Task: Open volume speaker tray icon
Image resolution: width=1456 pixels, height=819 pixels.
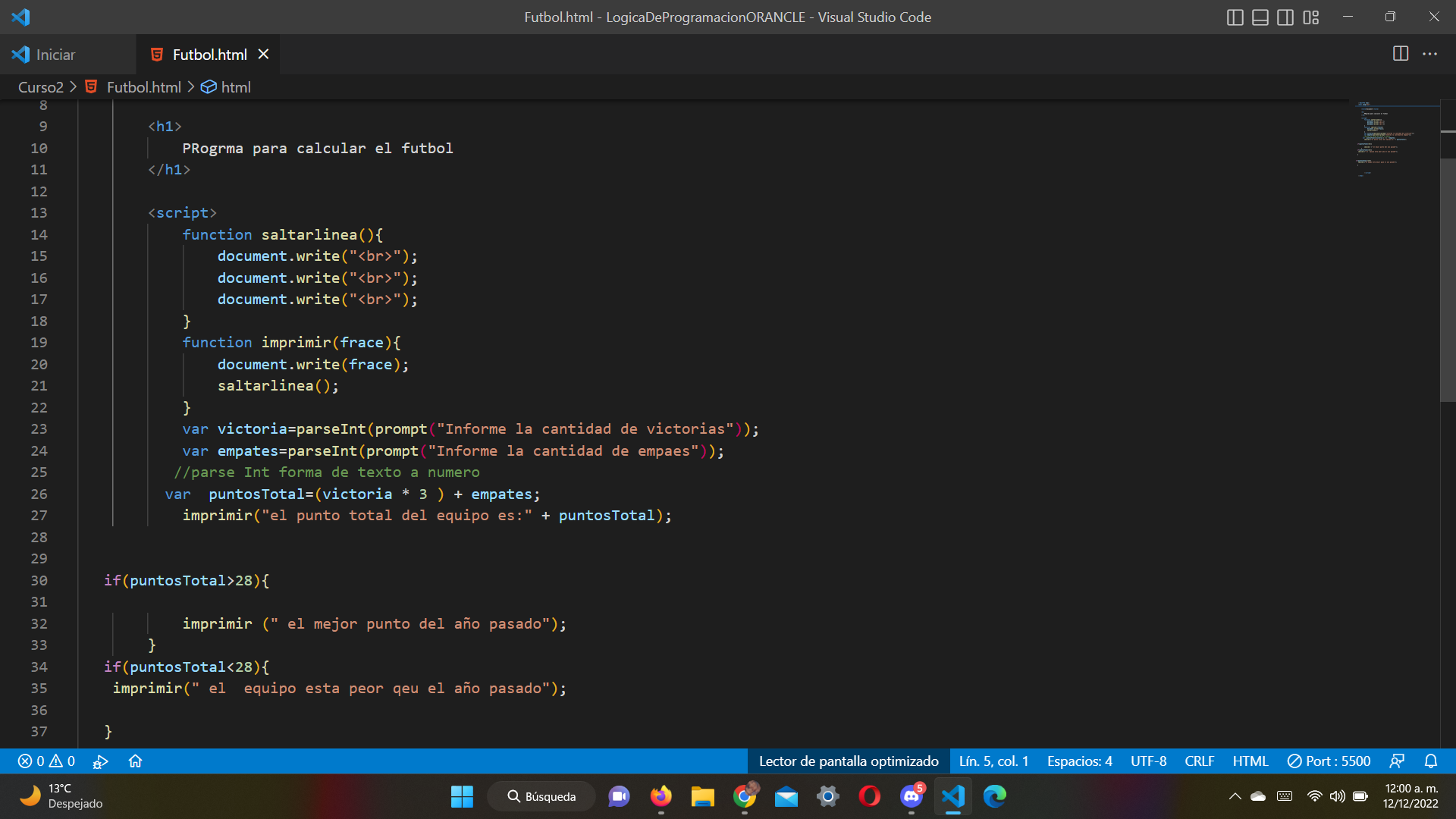Action: coord(1338,796)
